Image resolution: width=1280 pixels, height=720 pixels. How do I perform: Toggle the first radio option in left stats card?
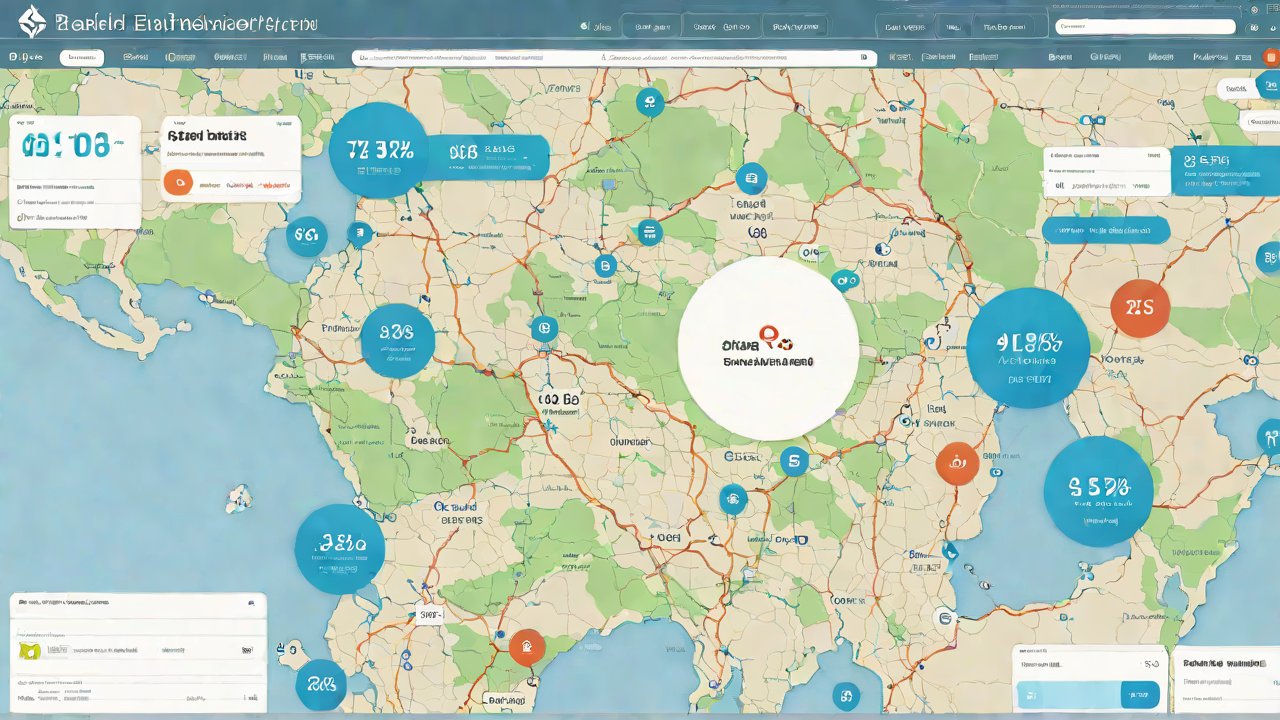click(x=20, y=201)
